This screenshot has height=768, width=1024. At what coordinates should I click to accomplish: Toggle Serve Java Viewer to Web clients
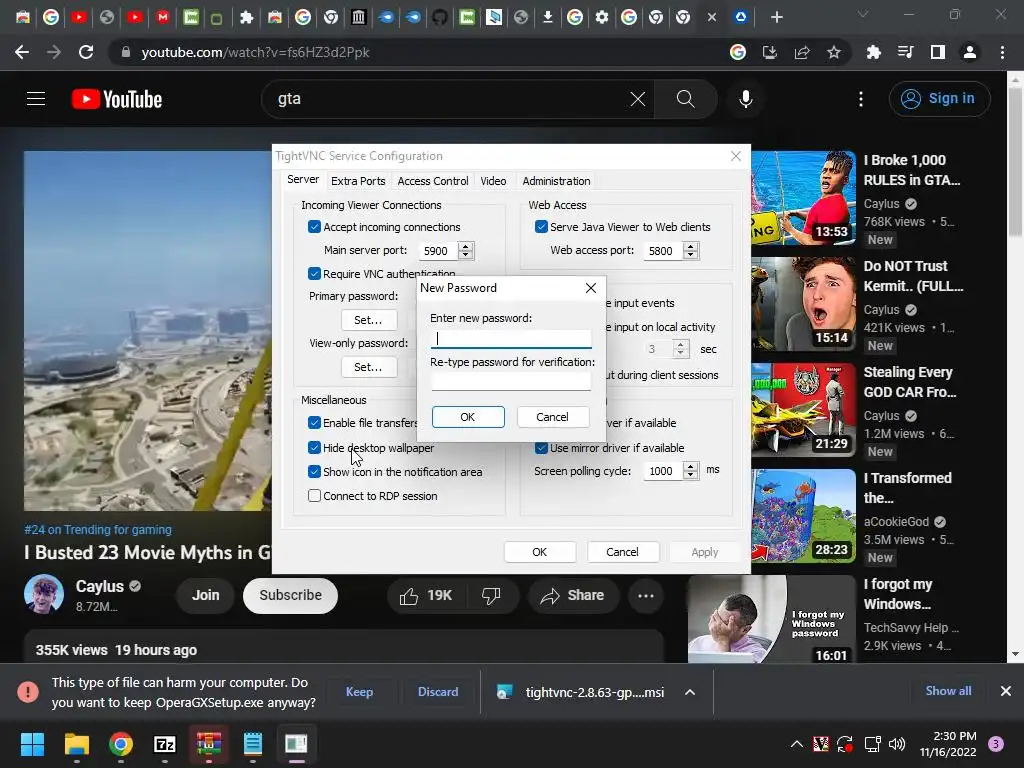(541, 227)
